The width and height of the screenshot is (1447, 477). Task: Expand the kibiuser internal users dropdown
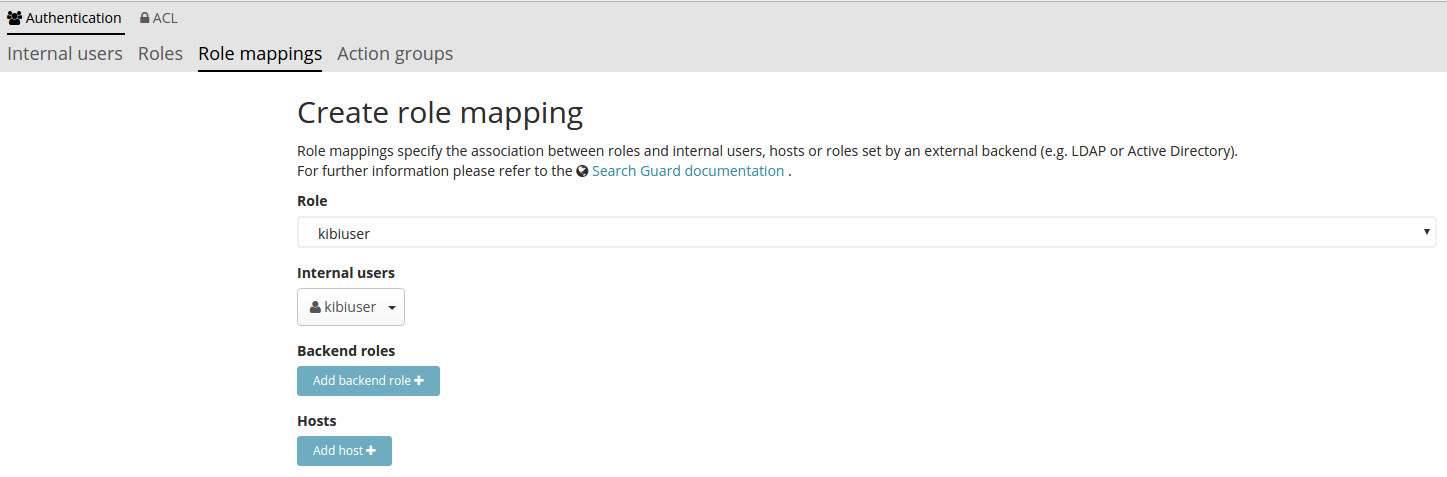[x=350, y=307]
